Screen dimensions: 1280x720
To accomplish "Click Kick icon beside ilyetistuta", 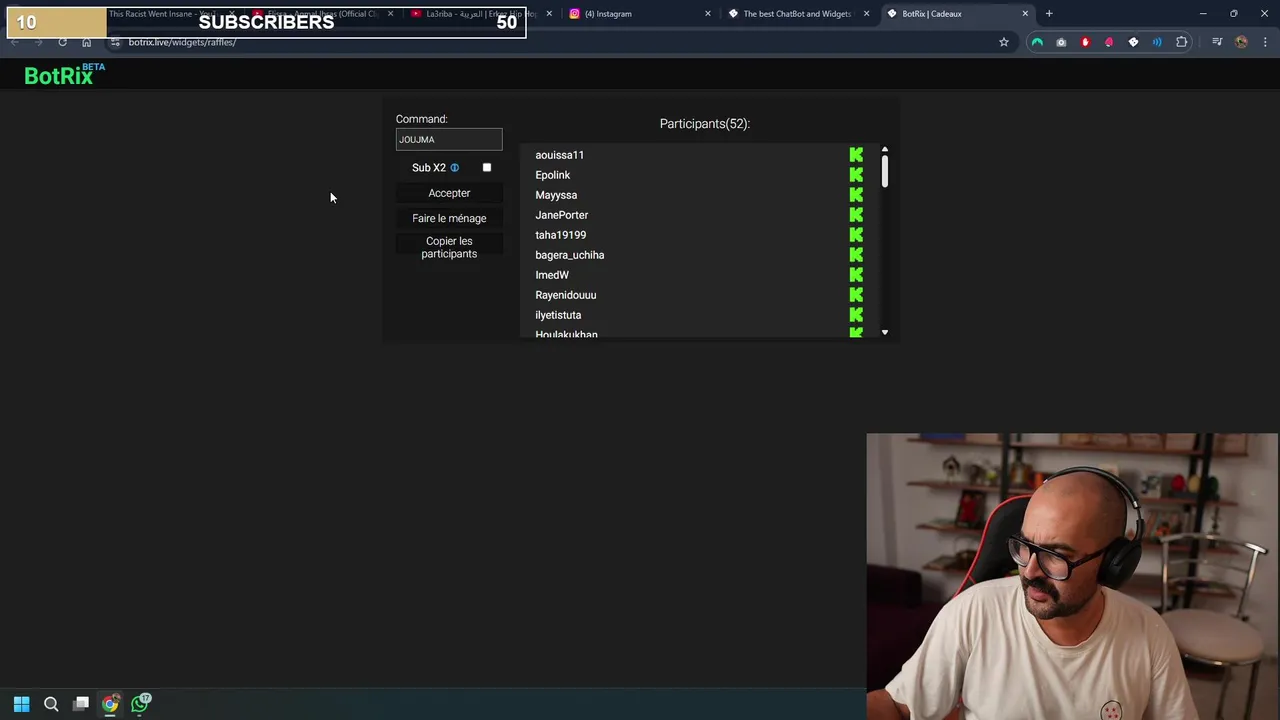I will [856, 315].
